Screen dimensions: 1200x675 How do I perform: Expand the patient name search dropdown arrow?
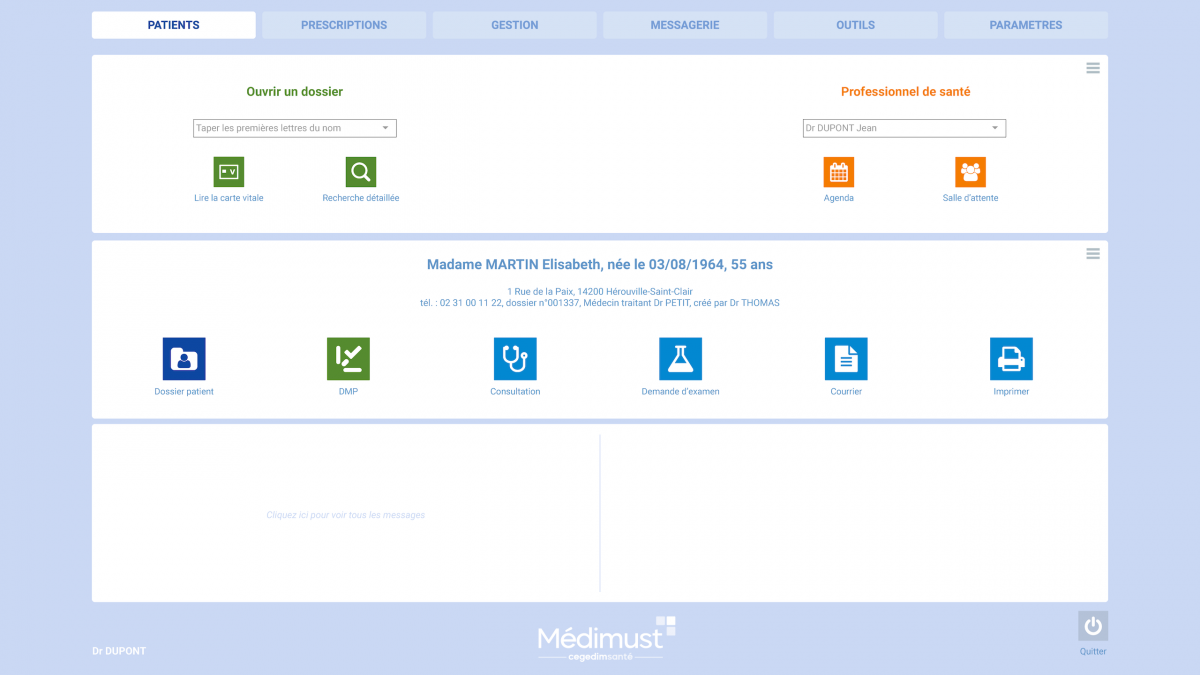[x=386, y=128]
